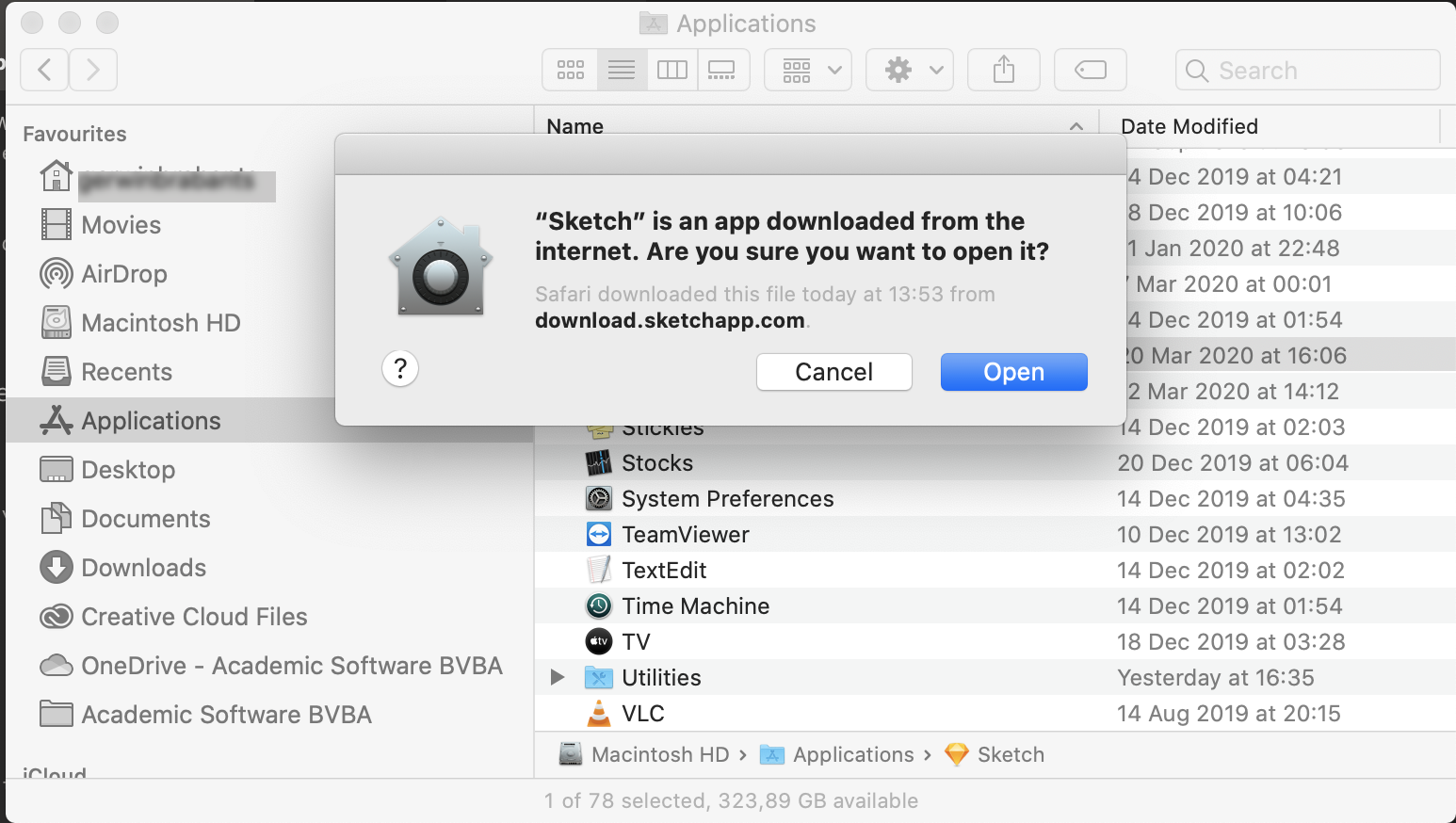Click the Open button in the dialog

(1014, 372)
